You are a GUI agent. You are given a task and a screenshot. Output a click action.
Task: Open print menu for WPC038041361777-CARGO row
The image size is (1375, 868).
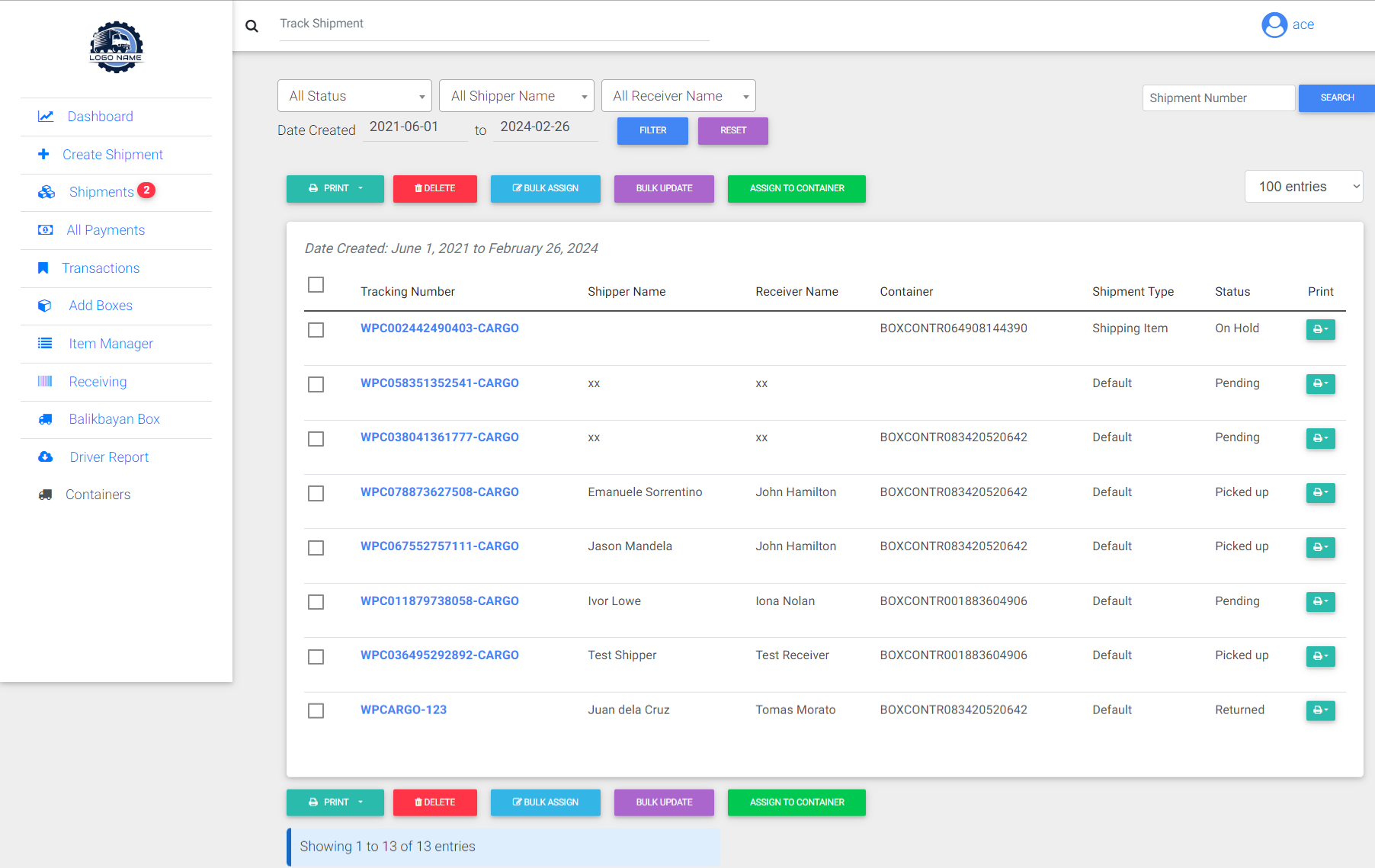(1320, 438)
